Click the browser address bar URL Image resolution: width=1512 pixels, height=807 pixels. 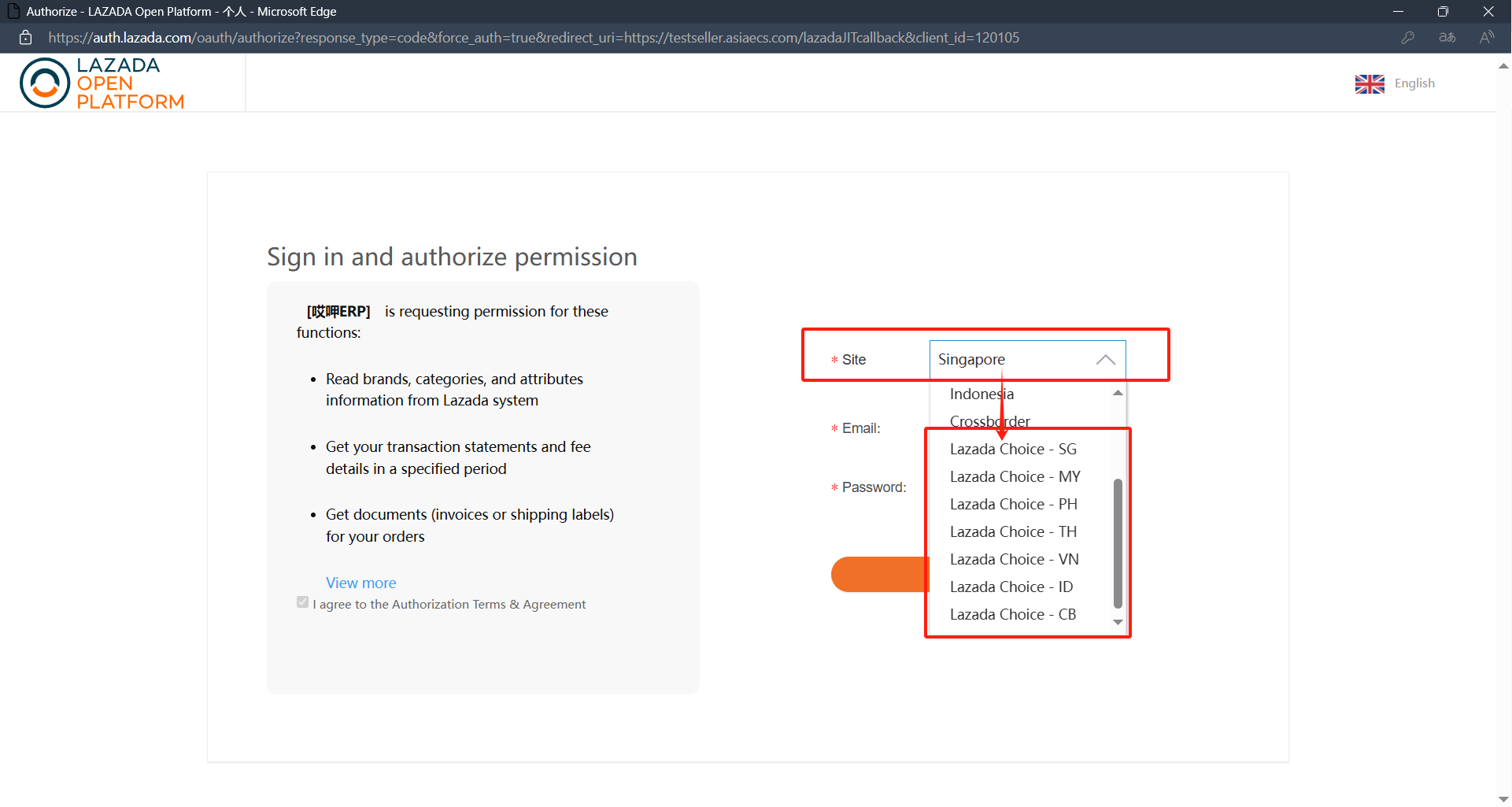pos(534,37)
